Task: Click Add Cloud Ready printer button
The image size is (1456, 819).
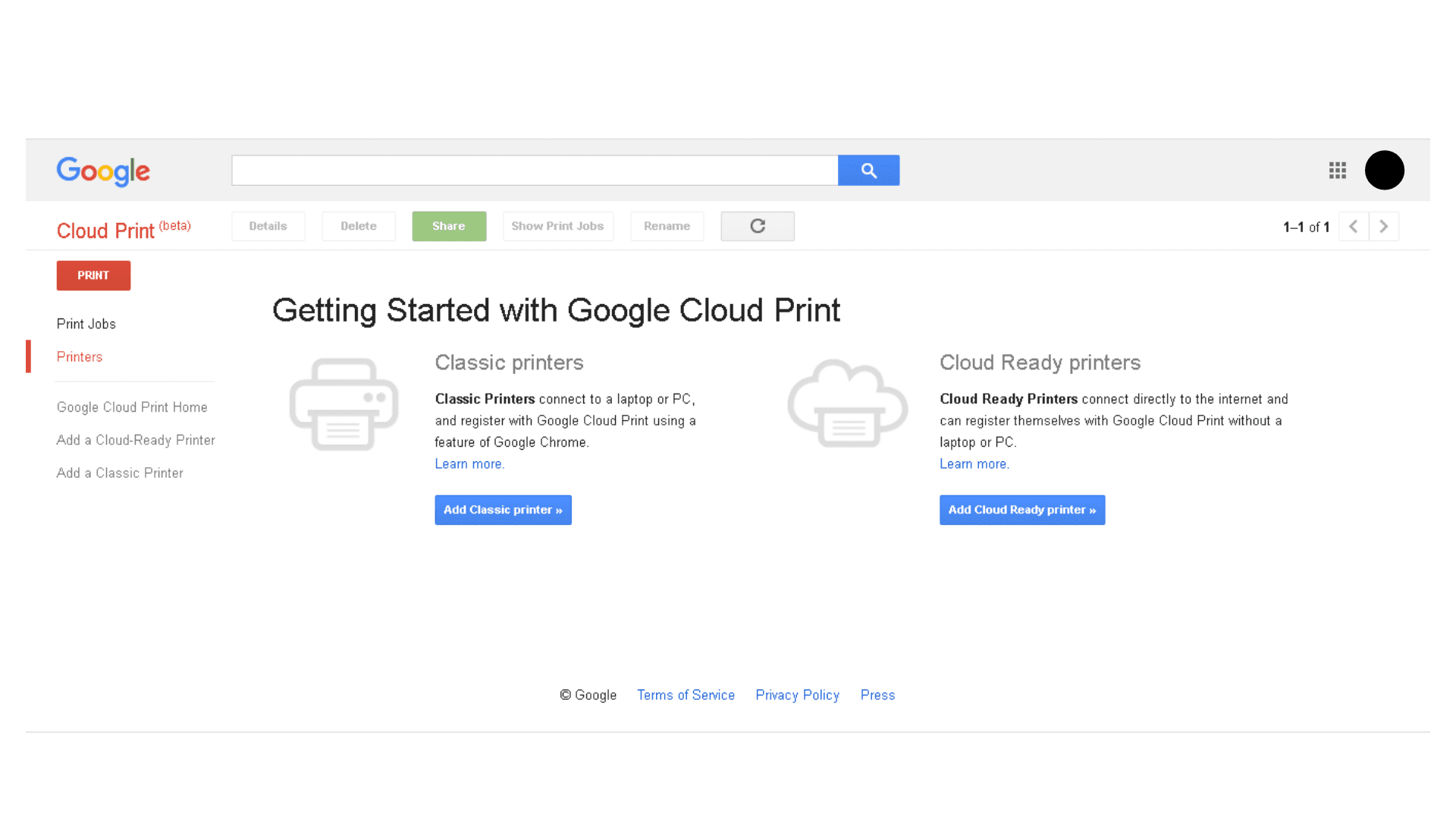Action: coord(1022,510)
